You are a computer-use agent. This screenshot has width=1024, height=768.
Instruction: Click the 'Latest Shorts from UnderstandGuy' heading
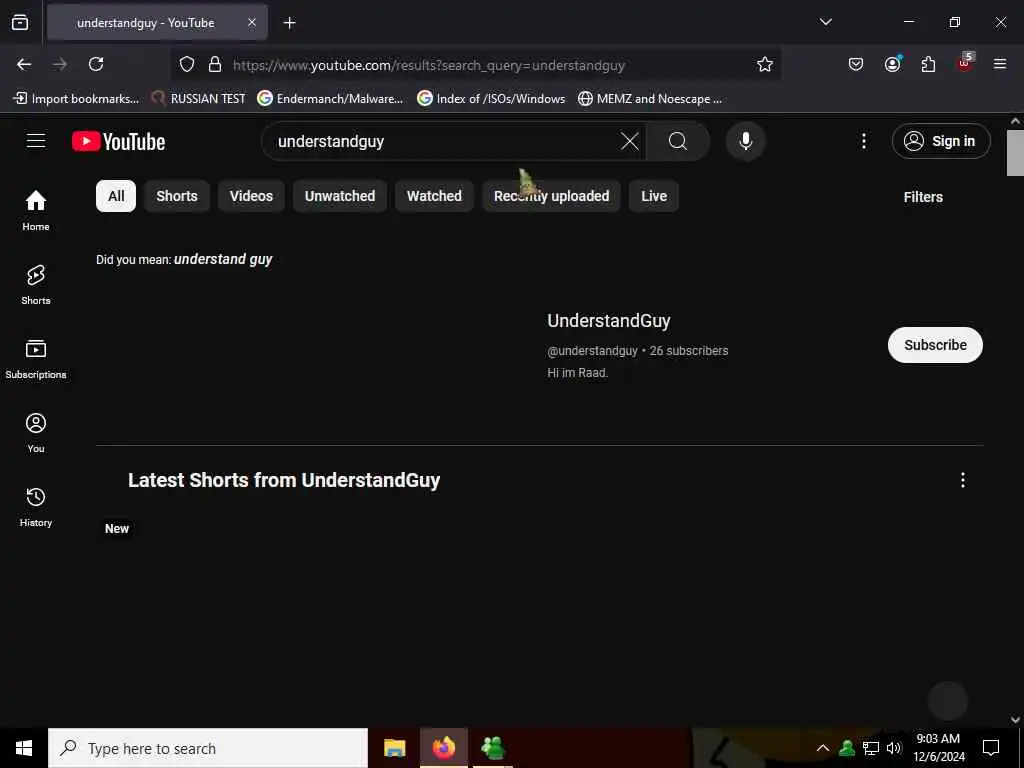(x=284, y=480)
